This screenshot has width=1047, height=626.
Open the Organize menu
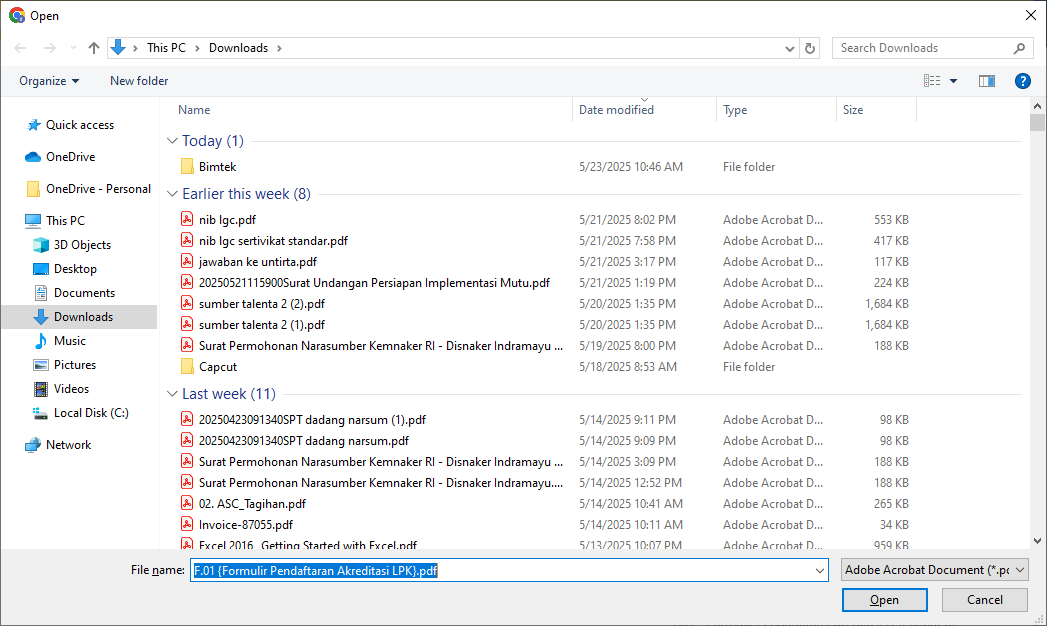click(x=49, y=81)
